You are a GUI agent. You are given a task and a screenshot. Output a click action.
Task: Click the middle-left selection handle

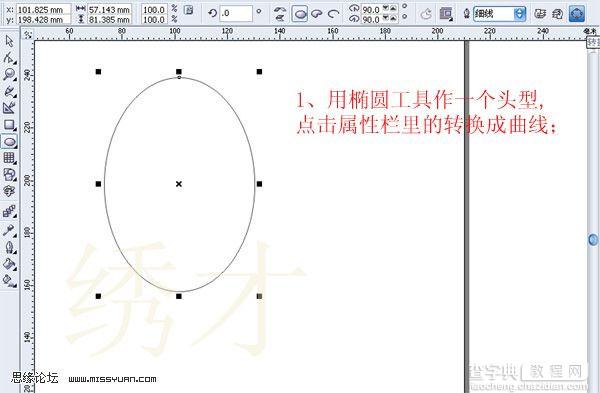(98, 184)
